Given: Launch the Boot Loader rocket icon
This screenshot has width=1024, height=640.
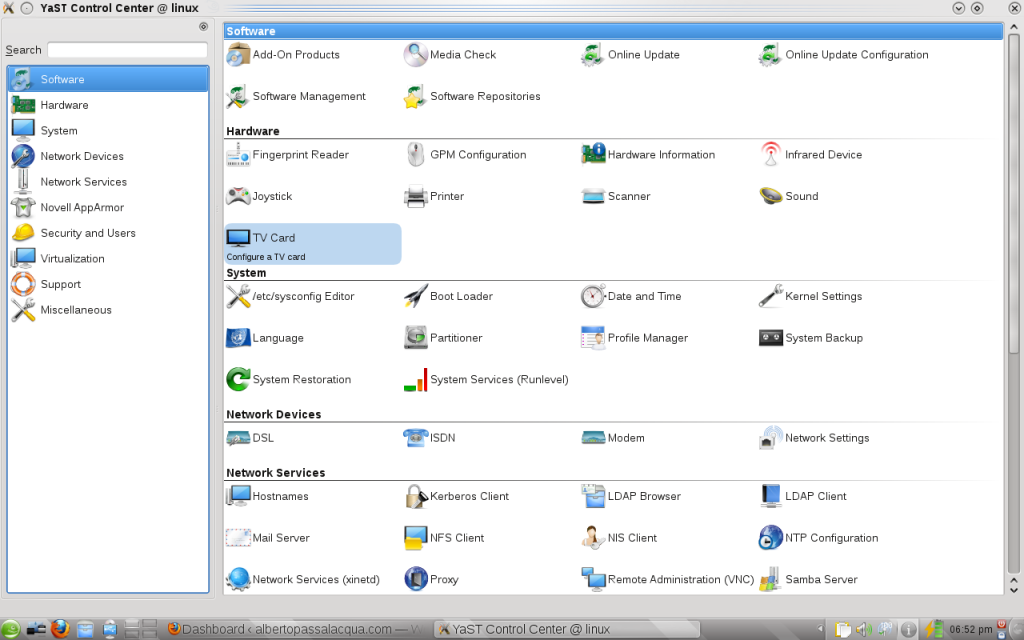Looking at the screenshot, I should [x=415, y=296].
